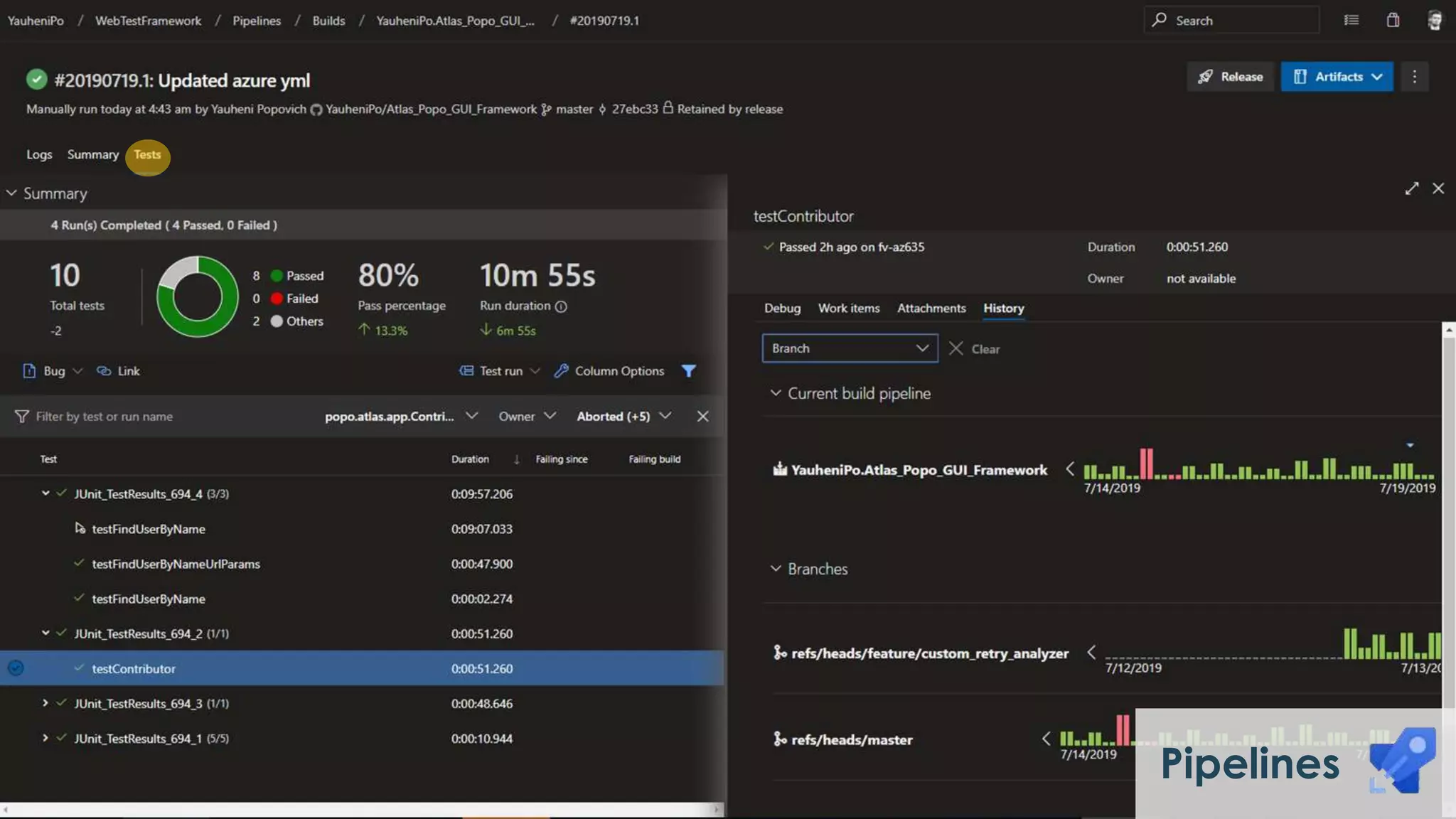Viewport: 1456px width, 819px height.
Task: Type in the Filter by test or run name field
Action: (171, 417)
